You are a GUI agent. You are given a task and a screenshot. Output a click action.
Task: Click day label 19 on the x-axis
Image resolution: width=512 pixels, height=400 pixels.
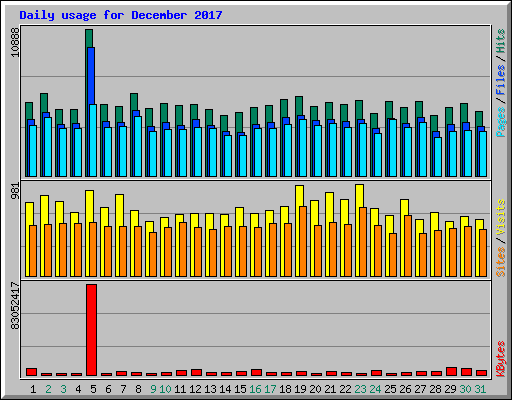point(300,389)
